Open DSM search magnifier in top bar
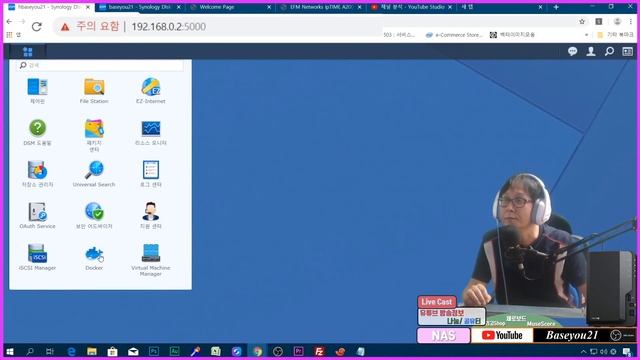Image resolution: width=640 pixels, height=360 pixels. click(x=609, y=51)
